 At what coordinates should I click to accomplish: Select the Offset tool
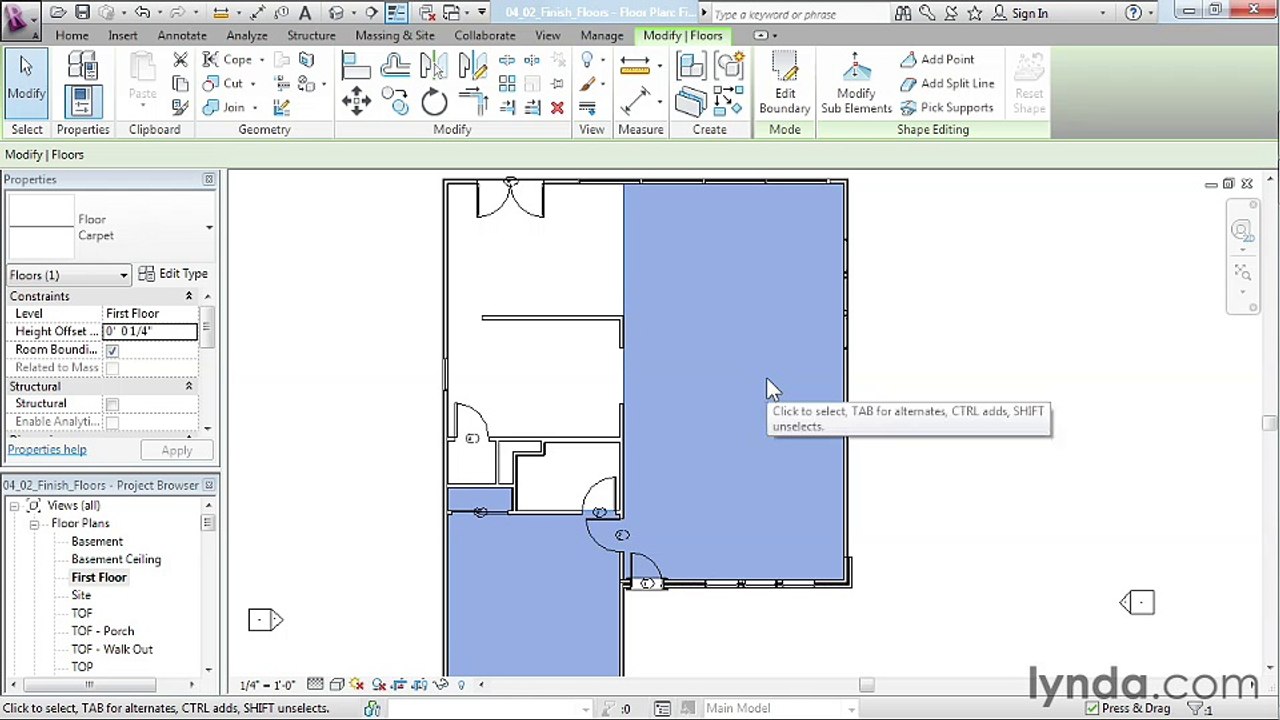tap(395, 67)
